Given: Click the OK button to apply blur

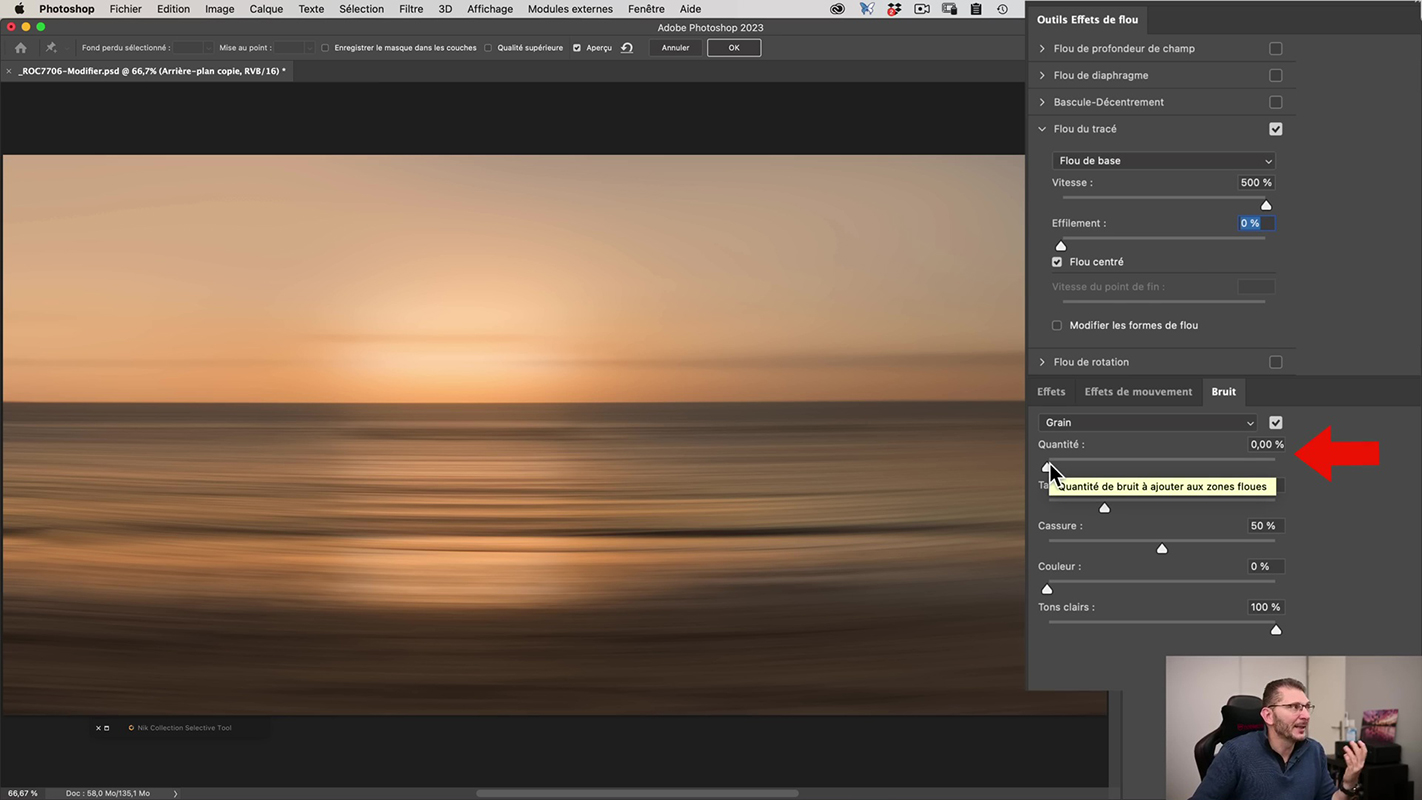Looking at the screenshot, I should point(734,48).
